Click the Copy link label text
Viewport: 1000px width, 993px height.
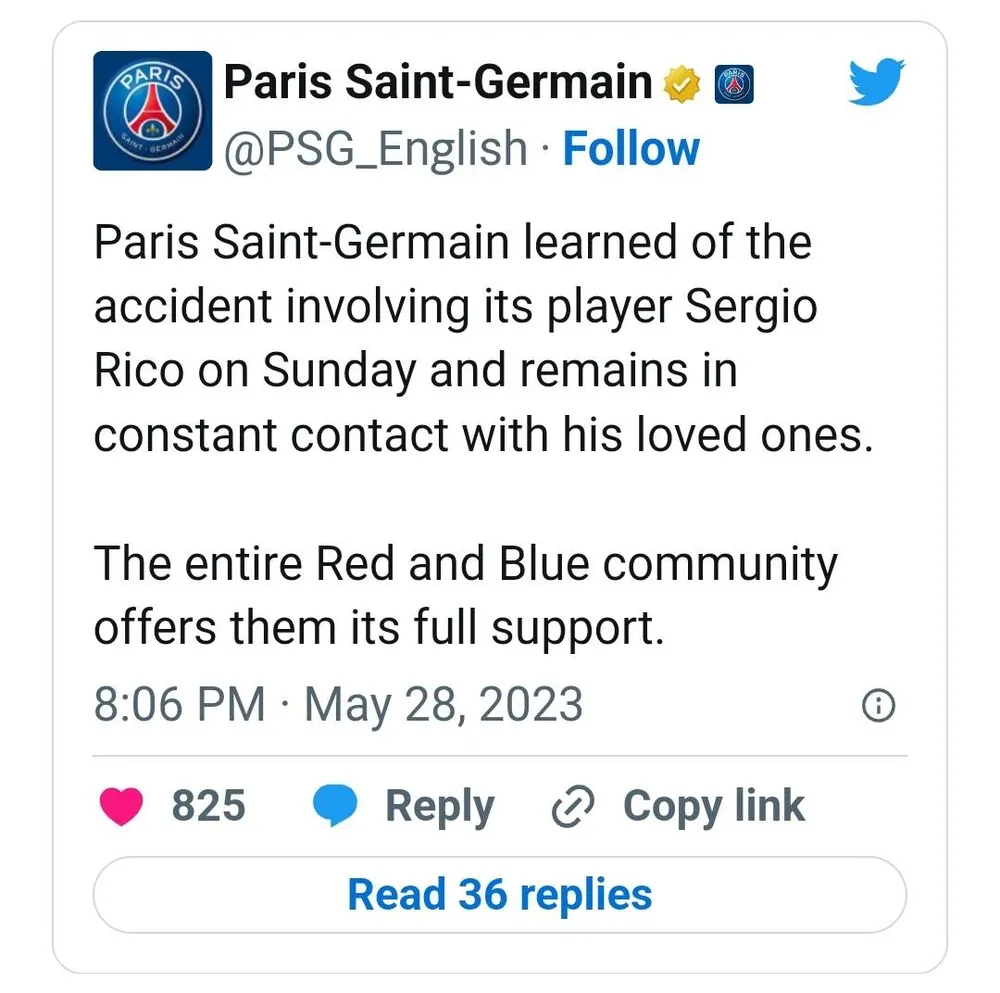click(712, 805)
